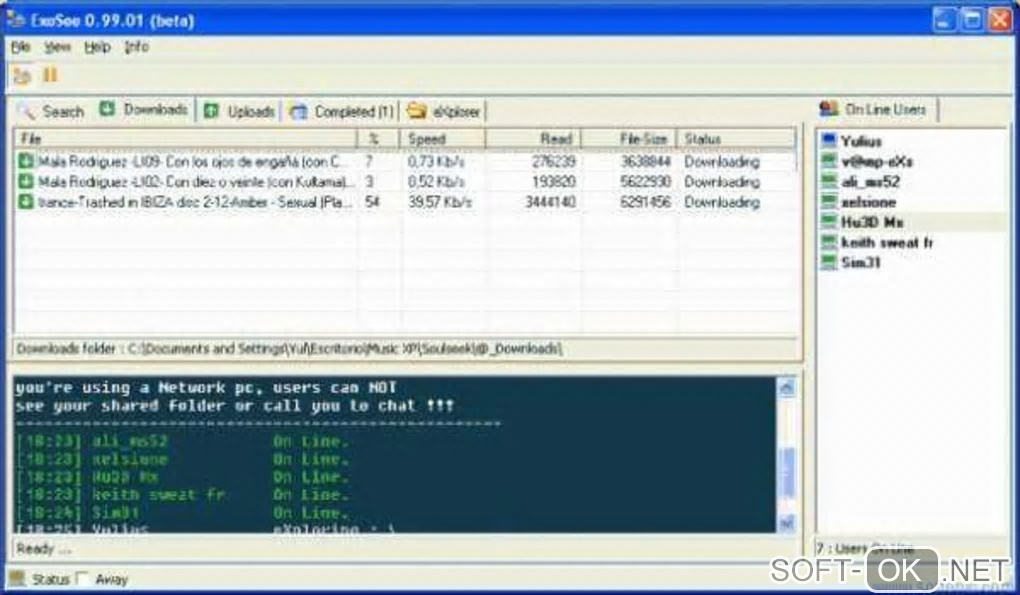Click the connect users toolbar icon

point(22,75)
